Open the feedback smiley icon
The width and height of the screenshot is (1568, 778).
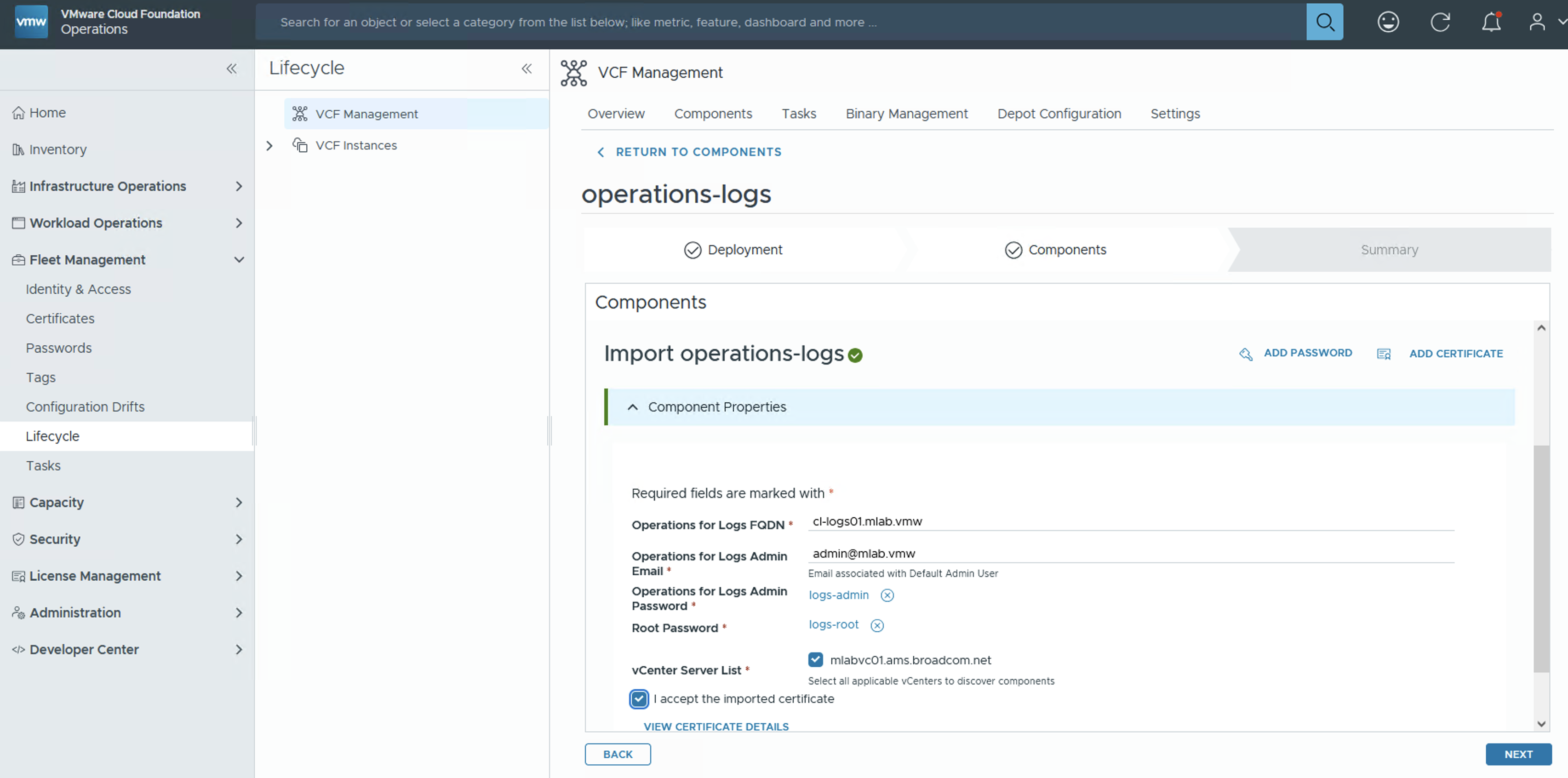[1388, 23]
